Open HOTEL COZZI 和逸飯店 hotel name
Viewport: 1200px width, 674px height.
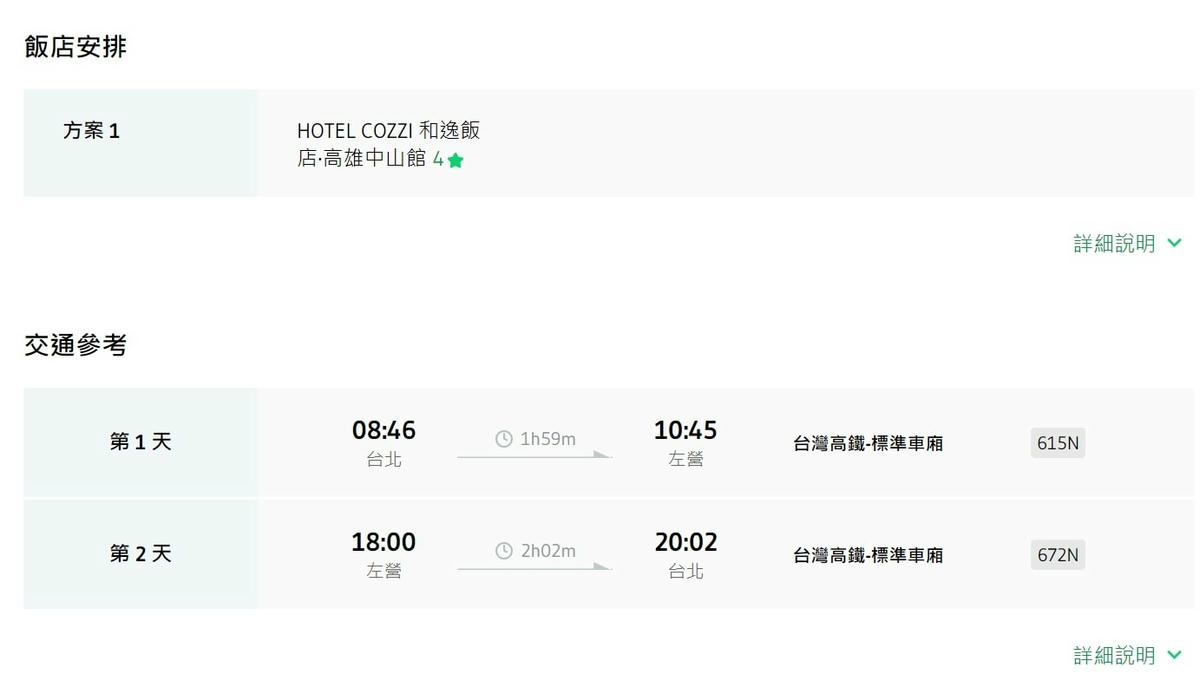click(388, 144)
